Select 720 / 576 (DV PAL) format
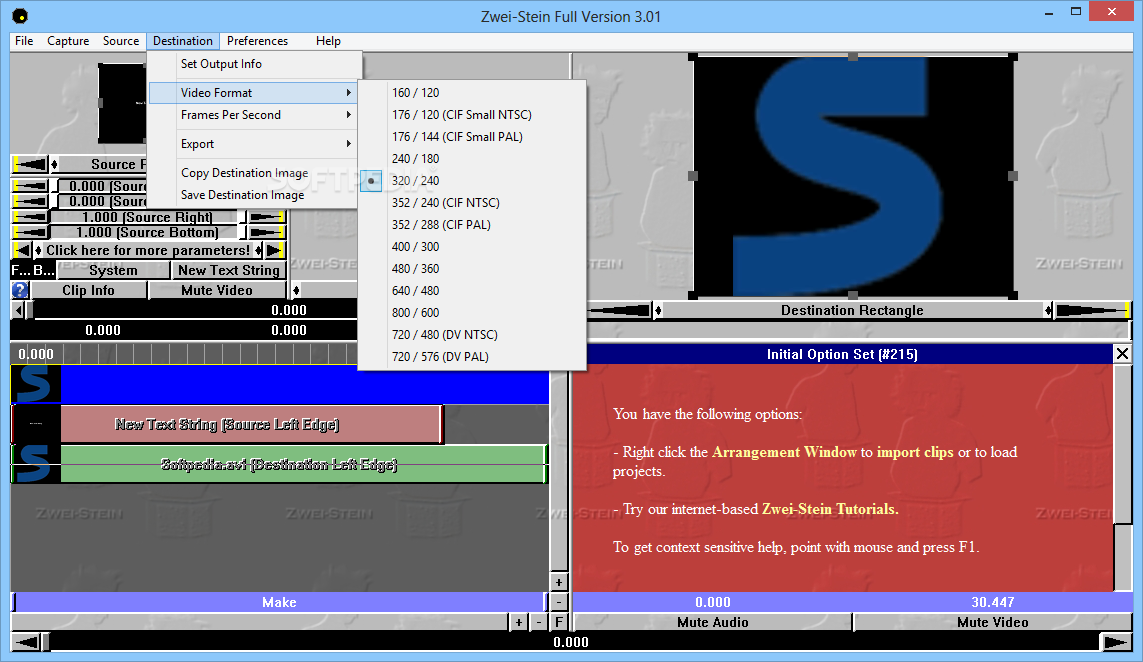1143x662 pixels. (472, 357)
